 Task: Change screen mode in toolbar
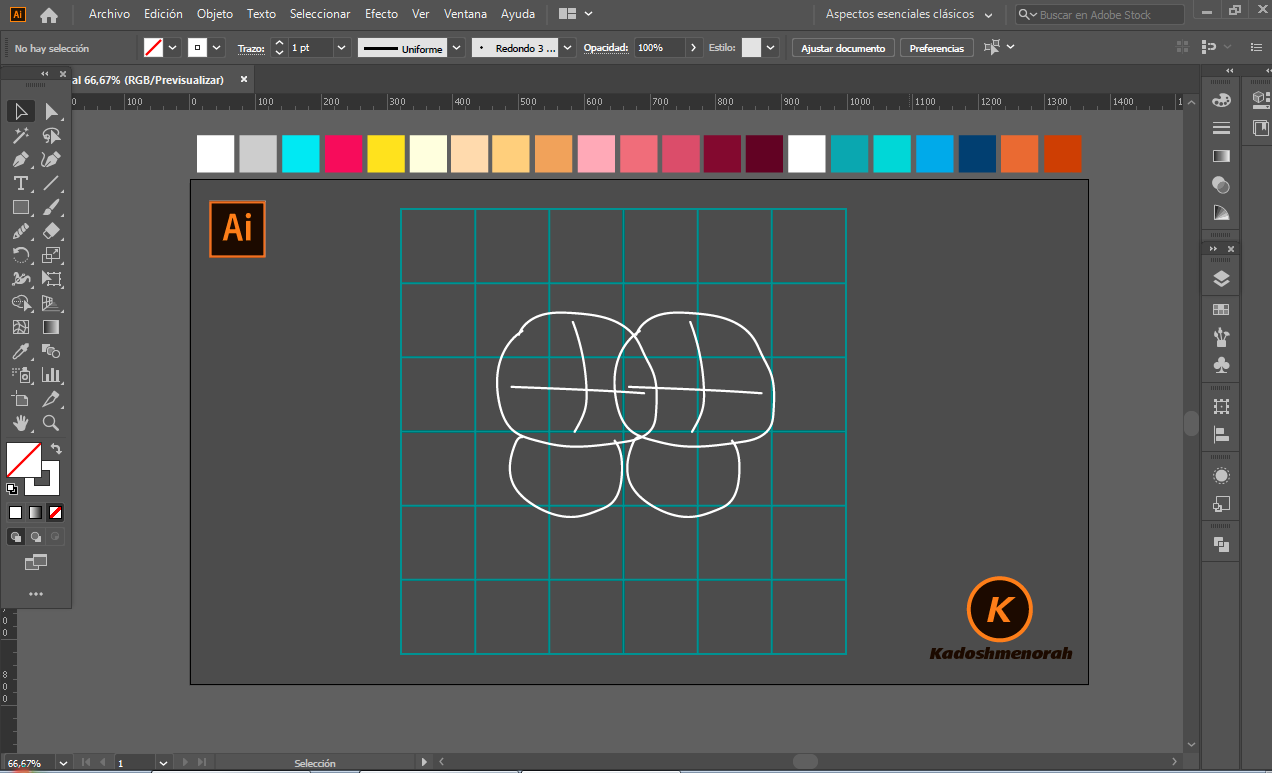36,563
